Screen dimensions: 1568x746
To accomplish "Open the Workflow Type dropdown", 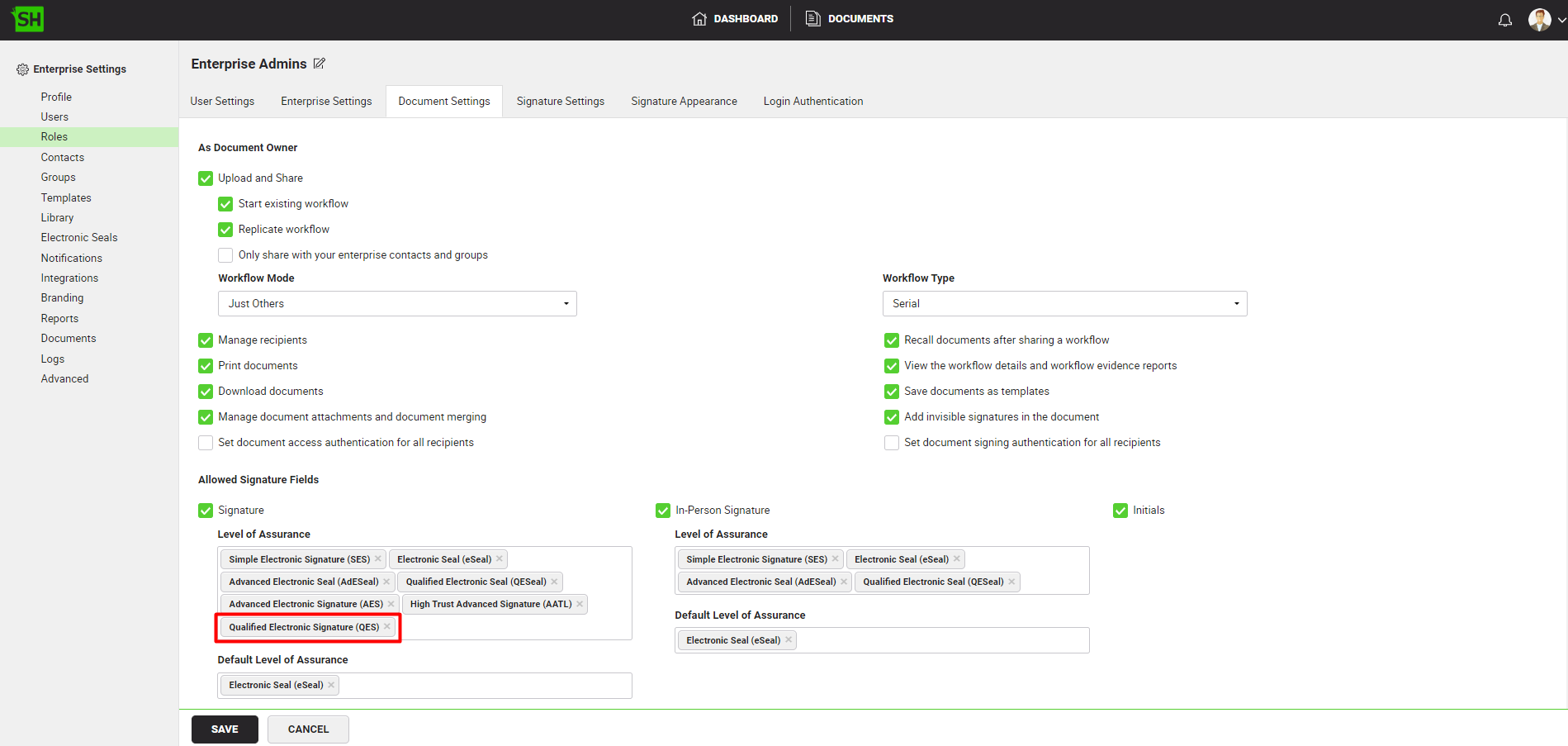I will tap(1064, 304).
